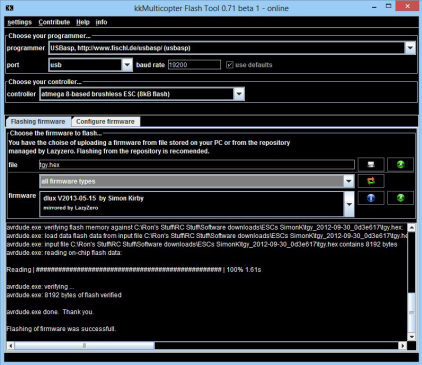Image resolution: width=422 pixels, height=365 pixels.
Task: Expand the programmer dropdown list
Action: point(410,48)
